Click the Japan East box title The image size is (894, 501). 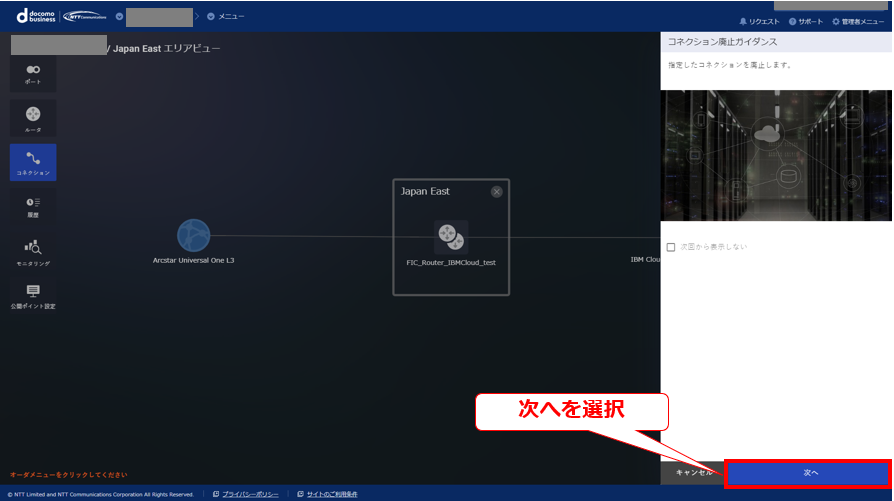click(x=425, y=192)
